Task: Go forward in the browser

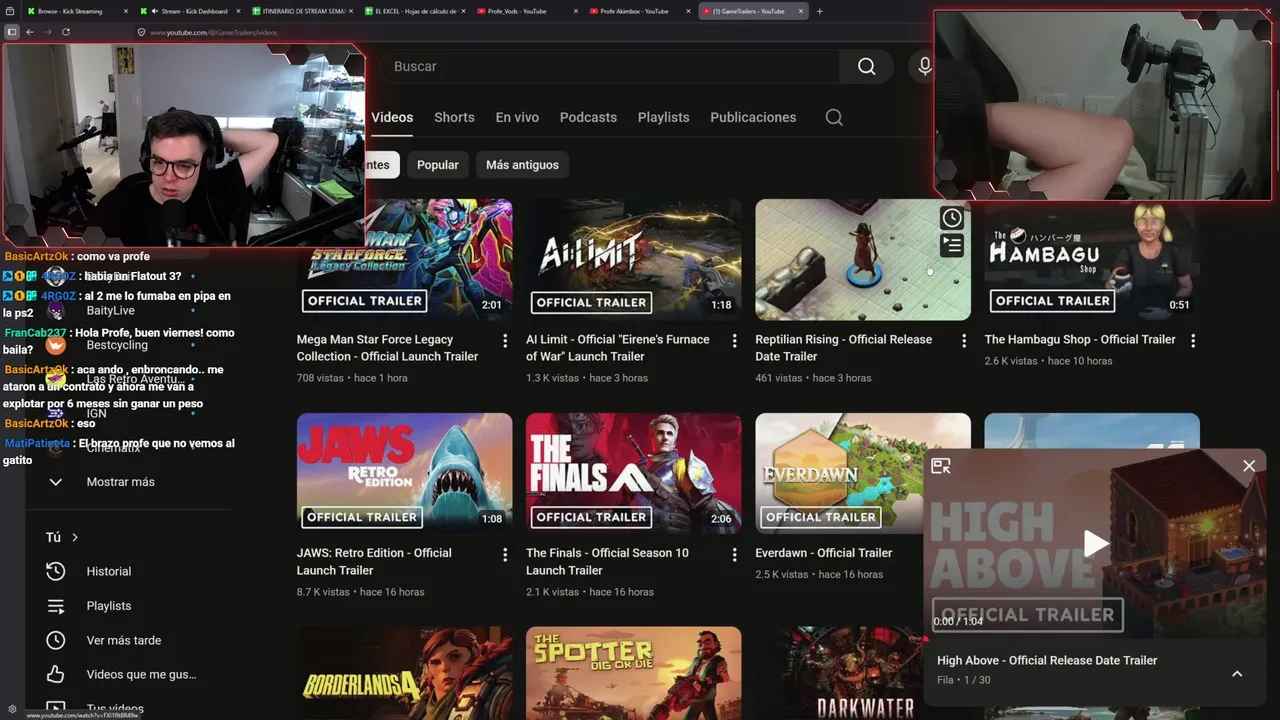Action: (x=47, y=32)
